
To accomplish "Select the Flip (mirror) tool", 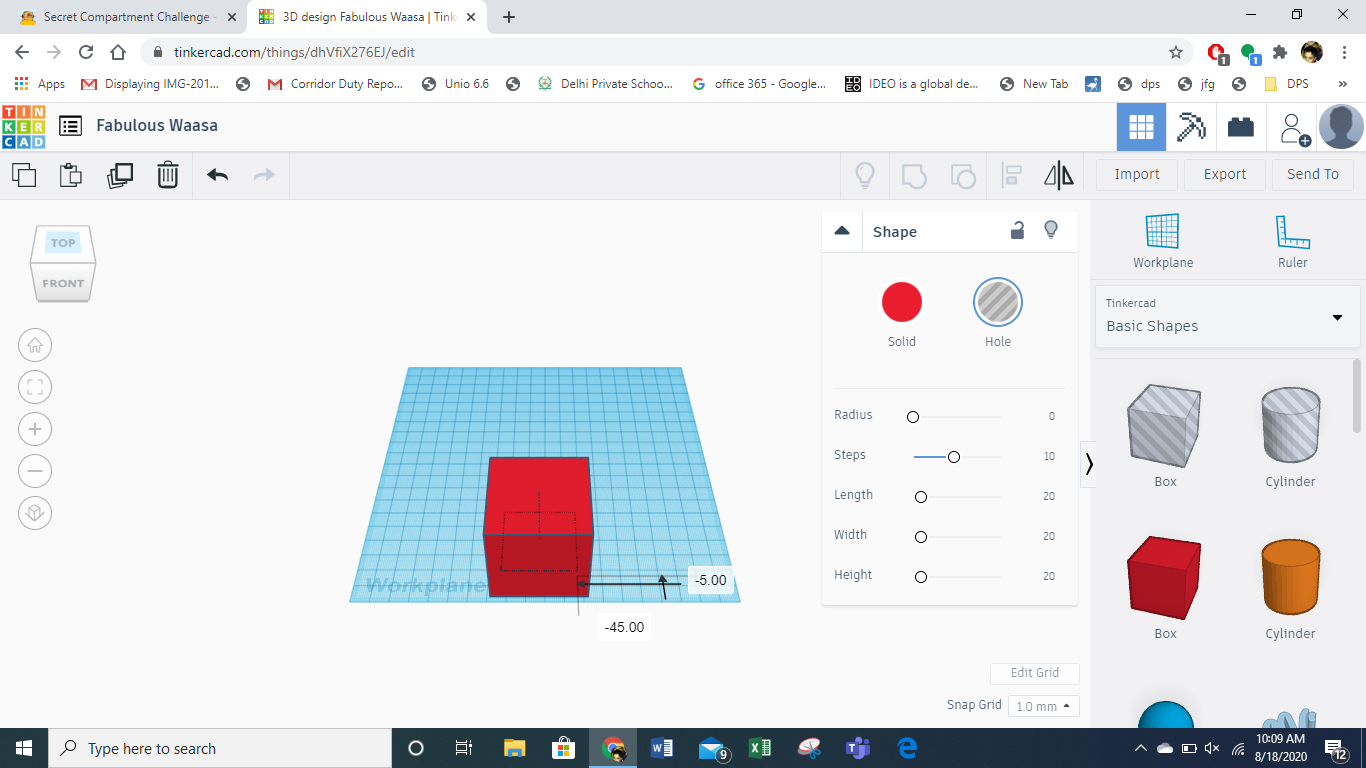I will (x=1059, y=176).
